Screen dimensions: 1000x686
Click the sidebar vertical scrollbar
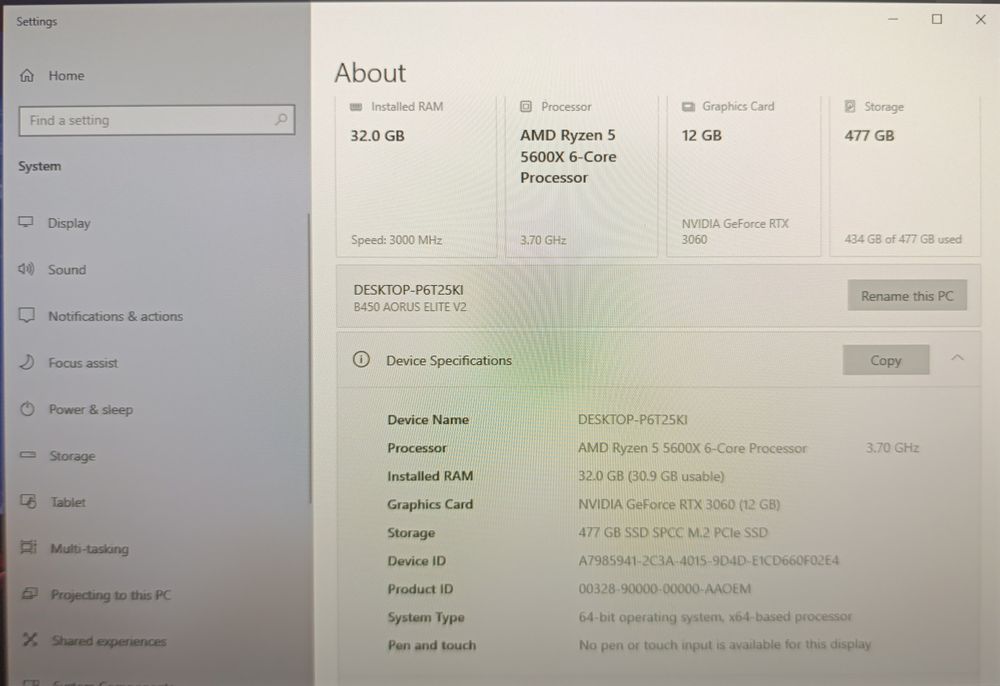pos(309,358)
